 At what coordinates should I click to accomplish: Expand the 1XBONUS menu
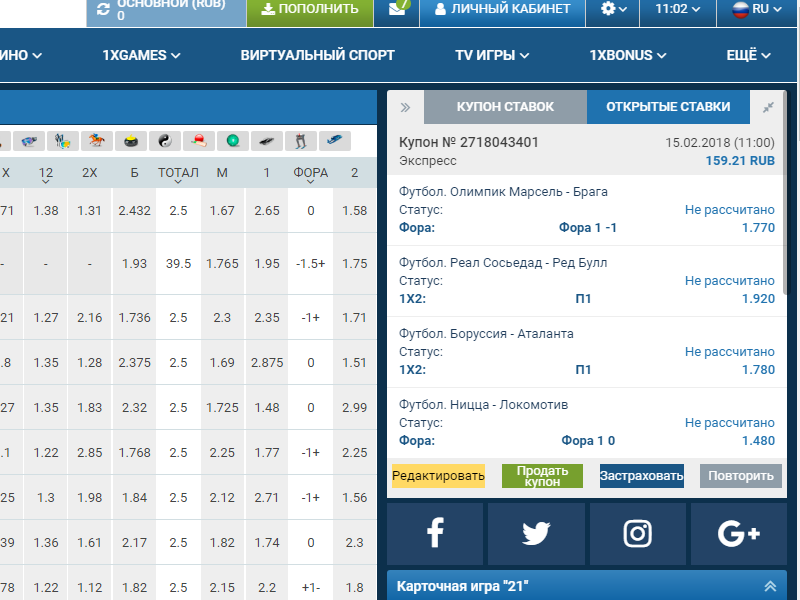coord(628,55)
